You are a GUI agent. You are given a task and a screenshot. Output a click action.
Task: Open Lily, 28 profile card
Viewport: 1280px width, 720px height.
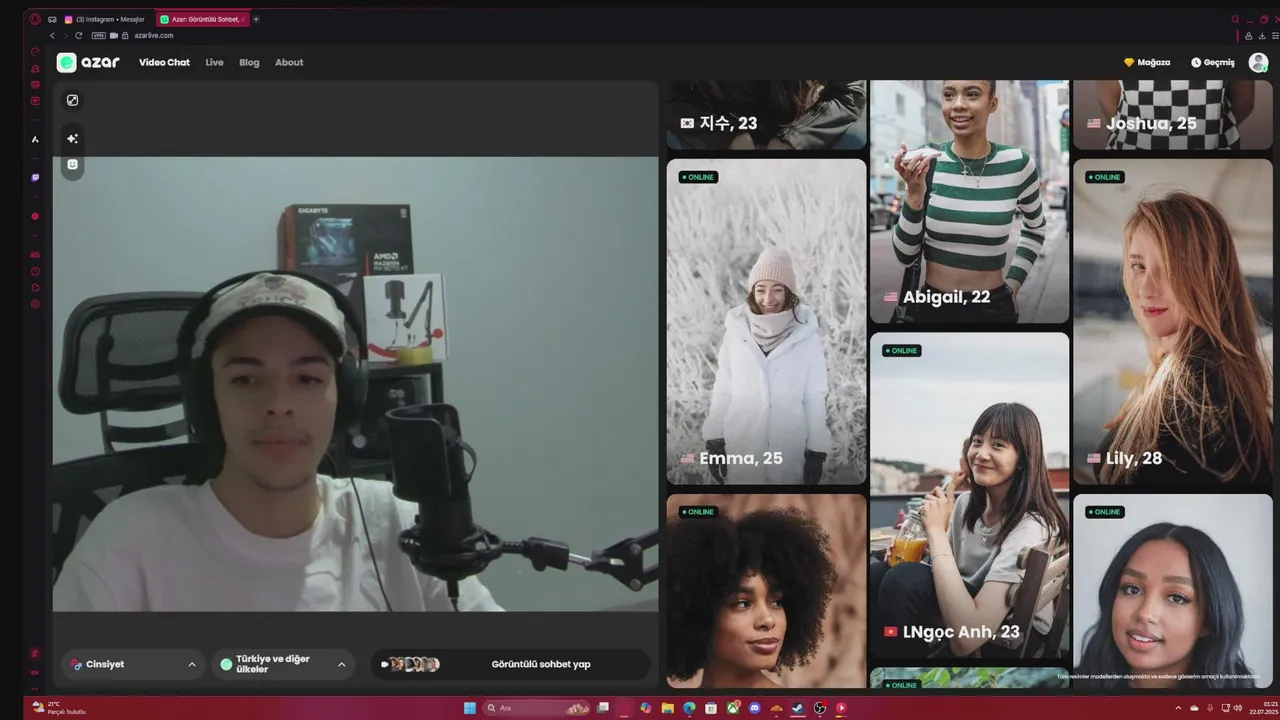click(1172, 321)
